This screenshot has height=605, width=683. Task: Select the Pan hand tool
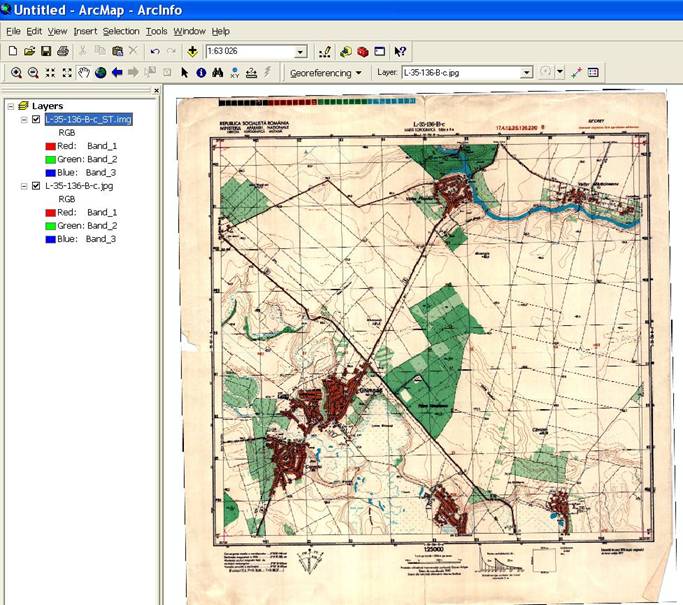pos(84,73)
